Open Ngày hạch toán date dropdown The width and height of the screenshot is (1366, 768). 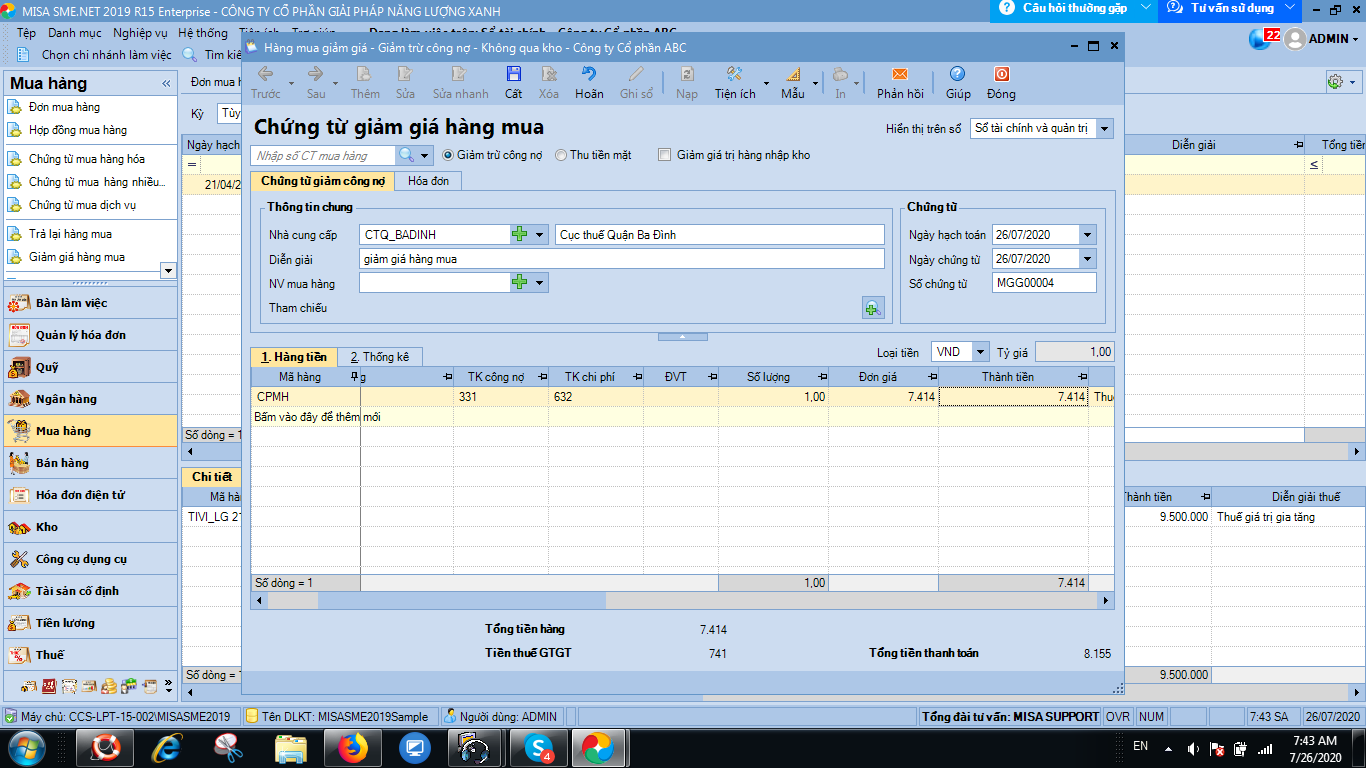(x=1088, y=235)
